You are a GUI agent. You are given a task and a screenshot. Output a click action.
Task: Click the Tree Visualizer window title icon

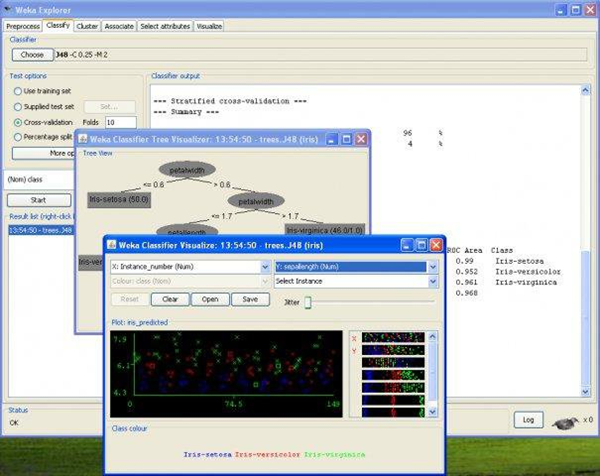[83, 139]
